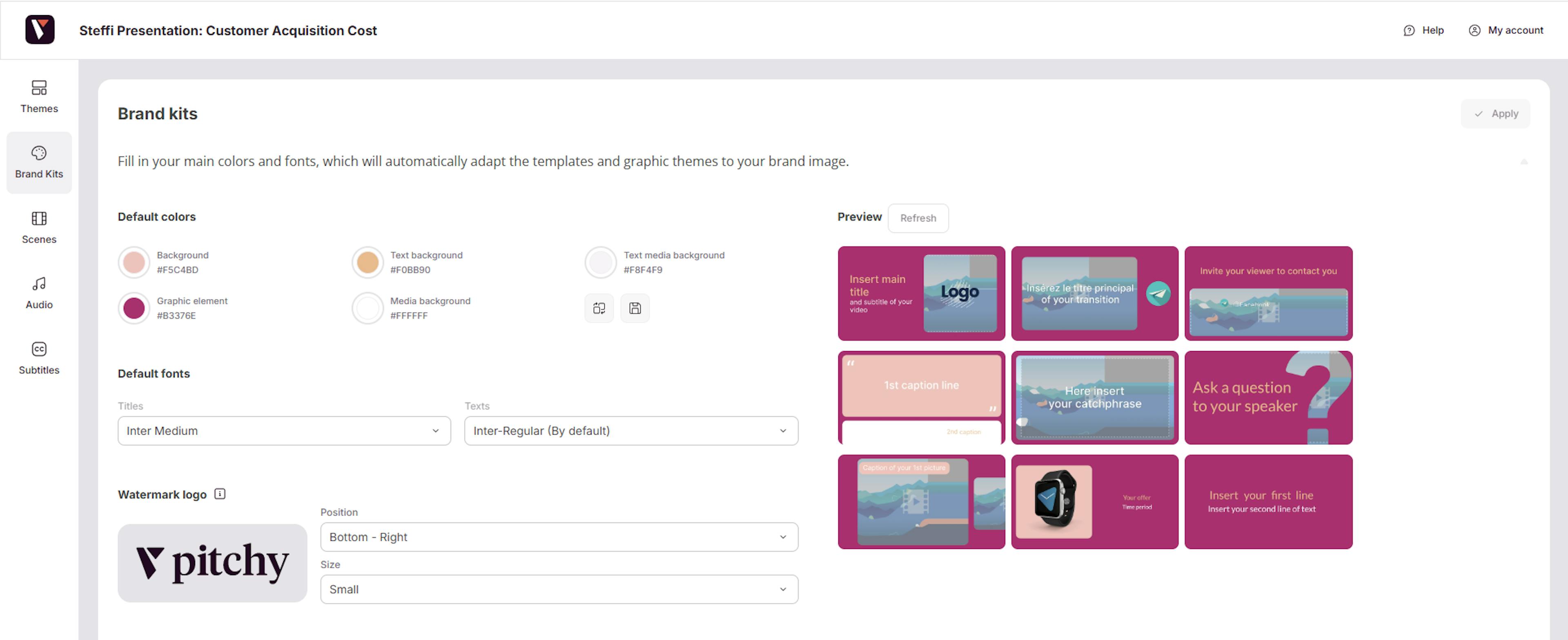Select the Text background color swatch
The image size is (1568, 640).
click(x=367, y=262)
